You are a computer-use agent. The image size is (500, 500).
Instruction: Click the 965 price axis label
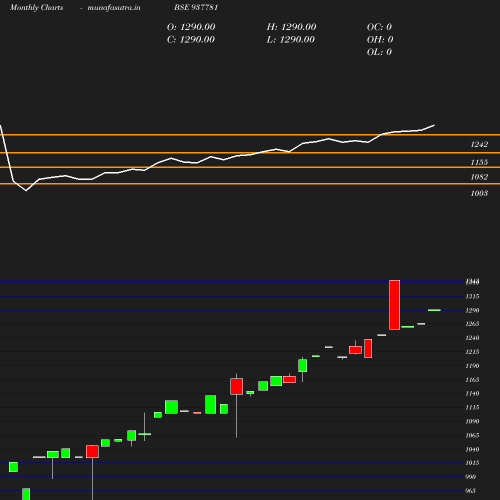click(470, 491)
